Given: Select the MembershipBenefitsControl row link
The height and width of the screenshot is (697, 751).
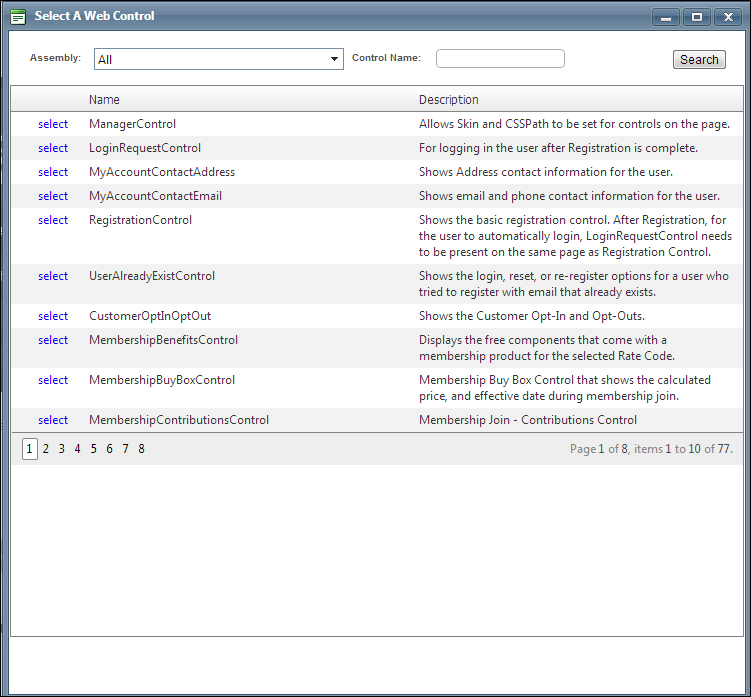Looking at the screenshot, I should click(x=53, y=340).
